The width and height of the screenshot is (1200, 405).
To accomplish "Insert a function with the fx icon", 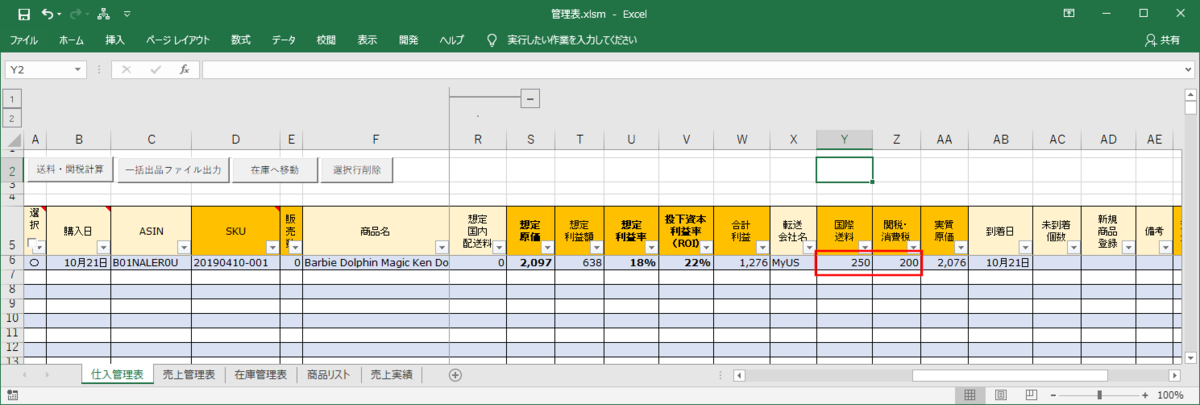I will coord(184,70).
